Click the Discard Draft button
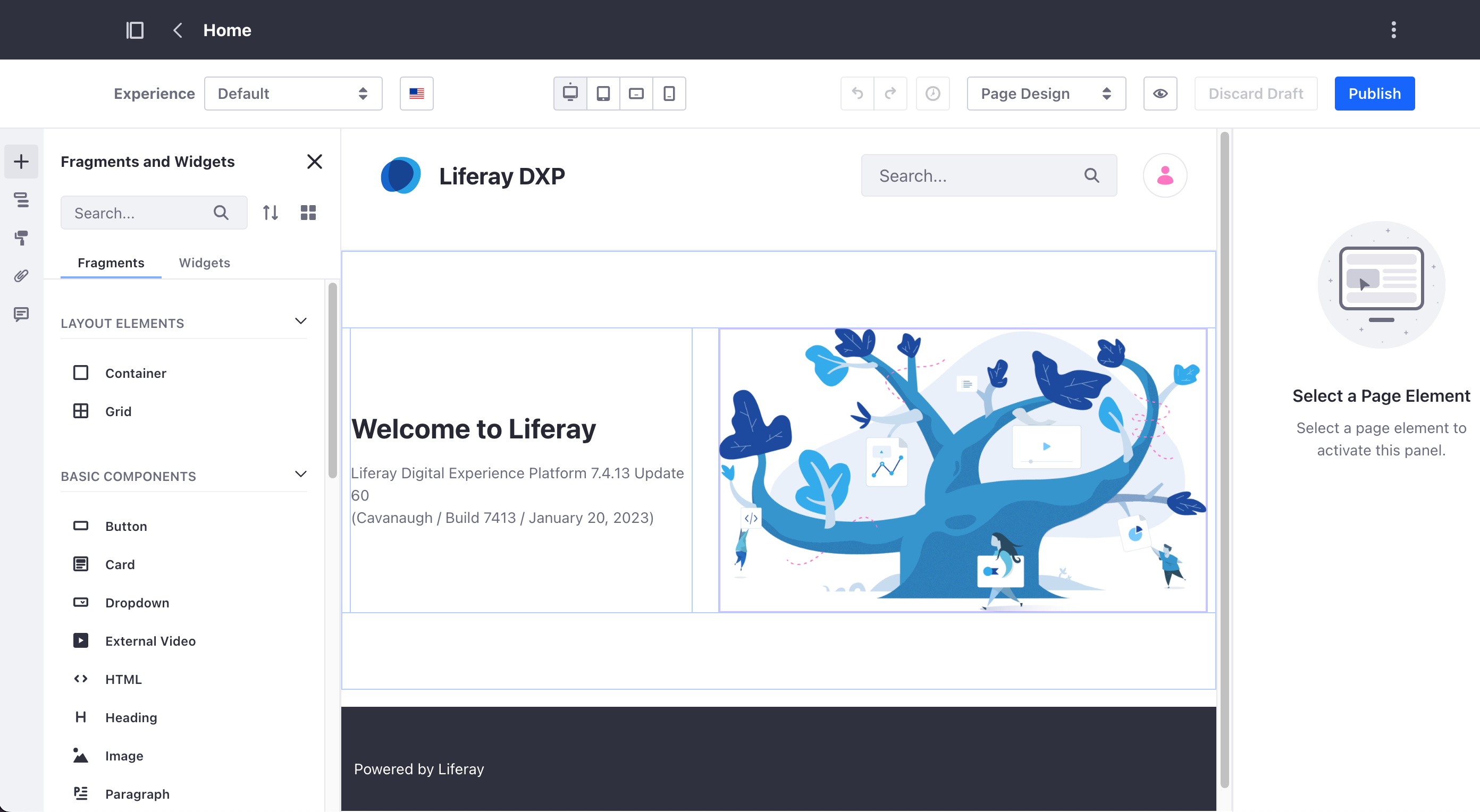 pyautogui.click(x=1255, y=93)
